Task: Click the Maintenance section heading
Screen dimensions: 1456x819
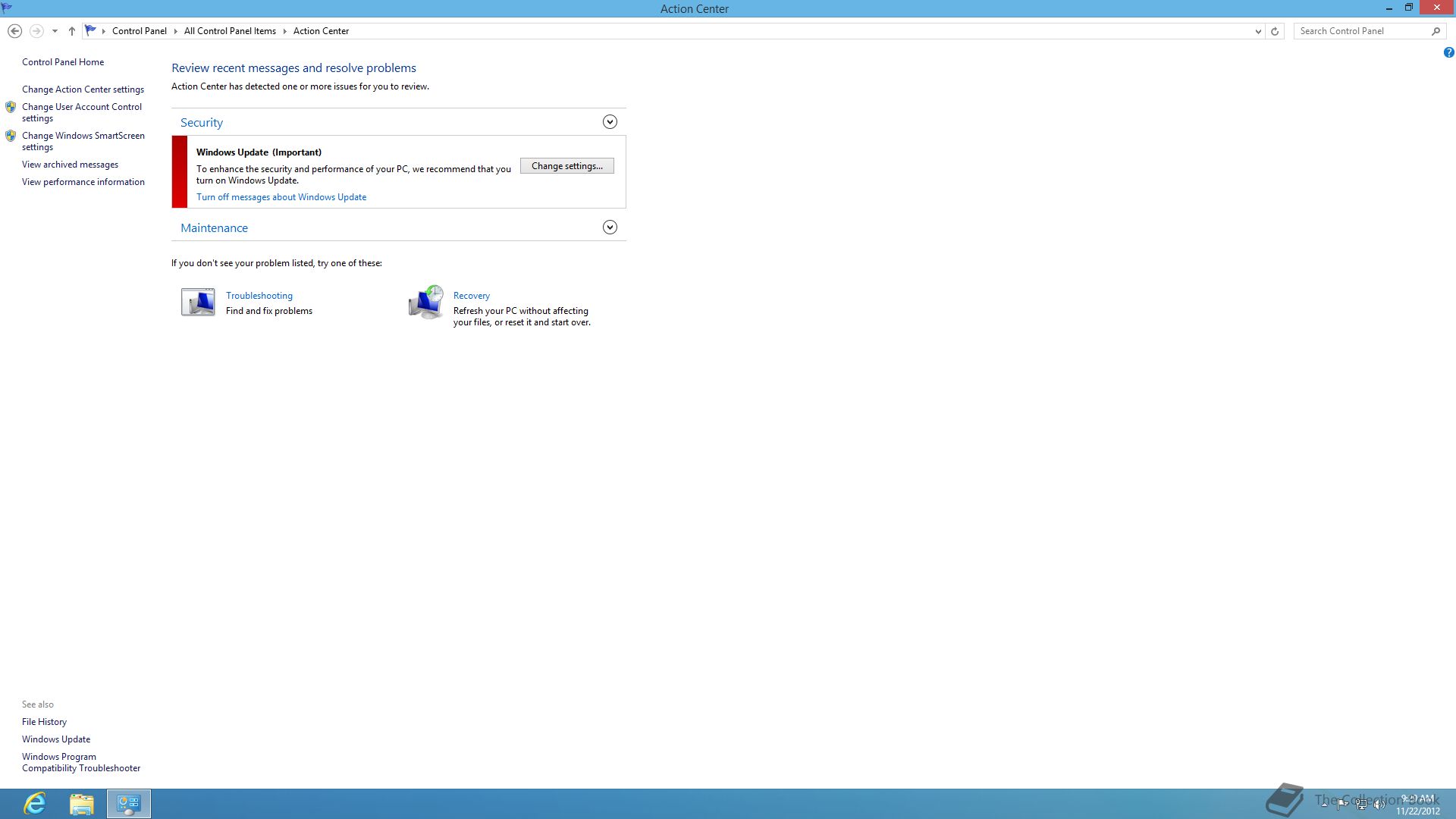Action: pos(214,228)
